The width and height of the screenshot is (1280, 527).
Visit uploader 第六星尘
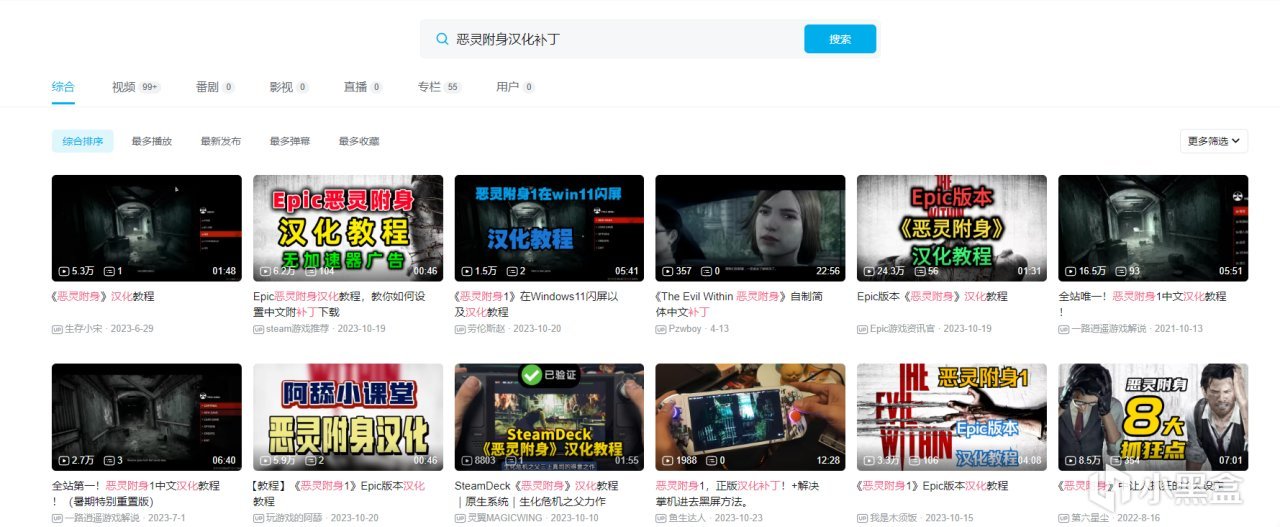coord(1091,518)
